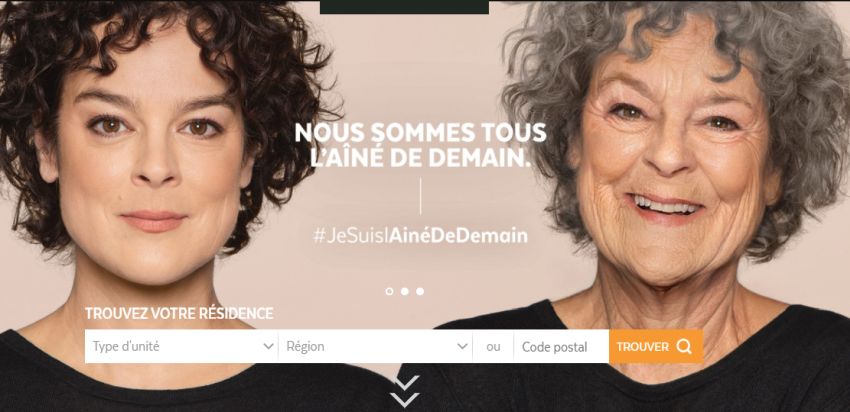
Task: Click the magnifying glass search icon
Action: click(x=684, y=346)
